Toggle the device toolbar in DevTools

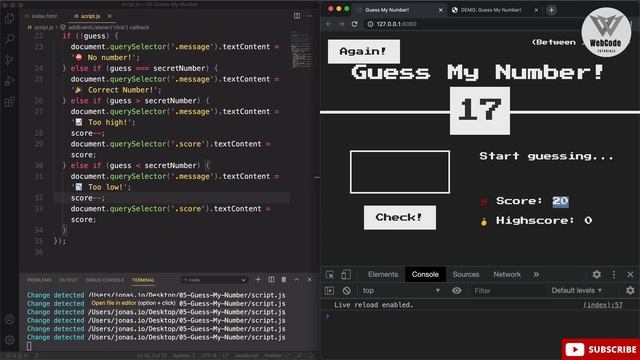click(346, 275)
